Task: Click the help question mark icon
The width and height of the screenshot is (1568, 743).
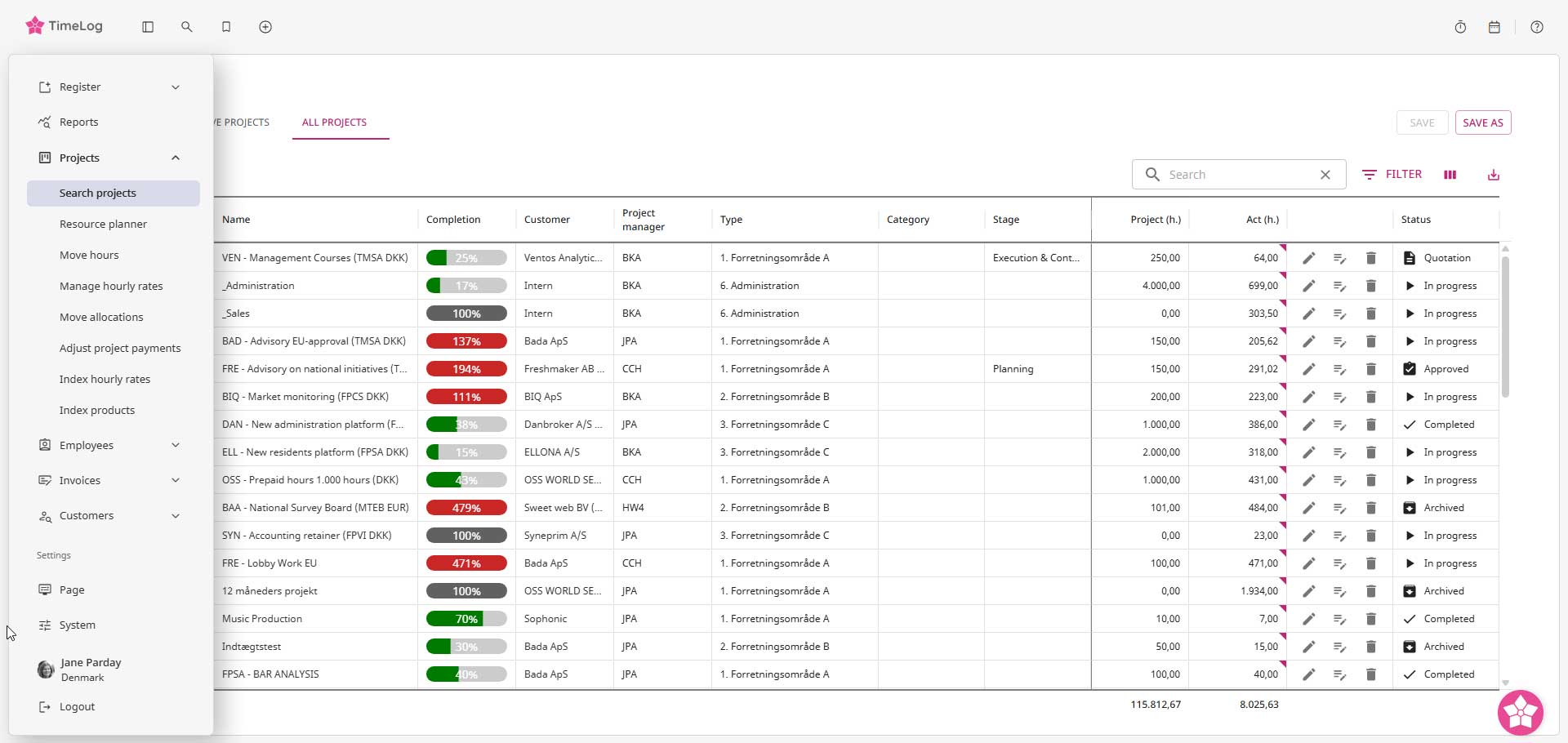Action: 1537,27
